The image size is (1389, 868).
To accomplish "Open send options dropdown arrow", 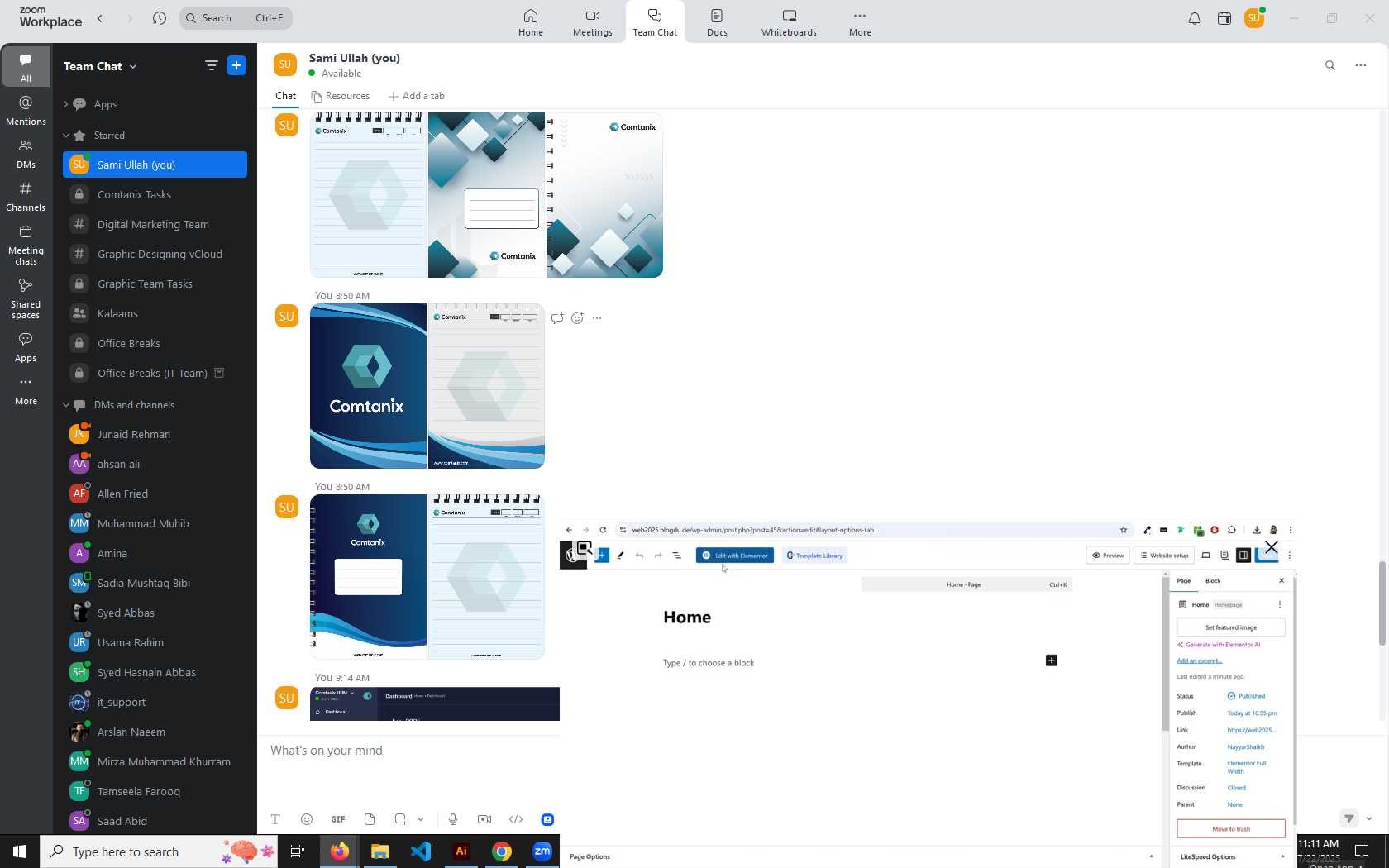I will pyautogui.click(x=1369, y=819).
